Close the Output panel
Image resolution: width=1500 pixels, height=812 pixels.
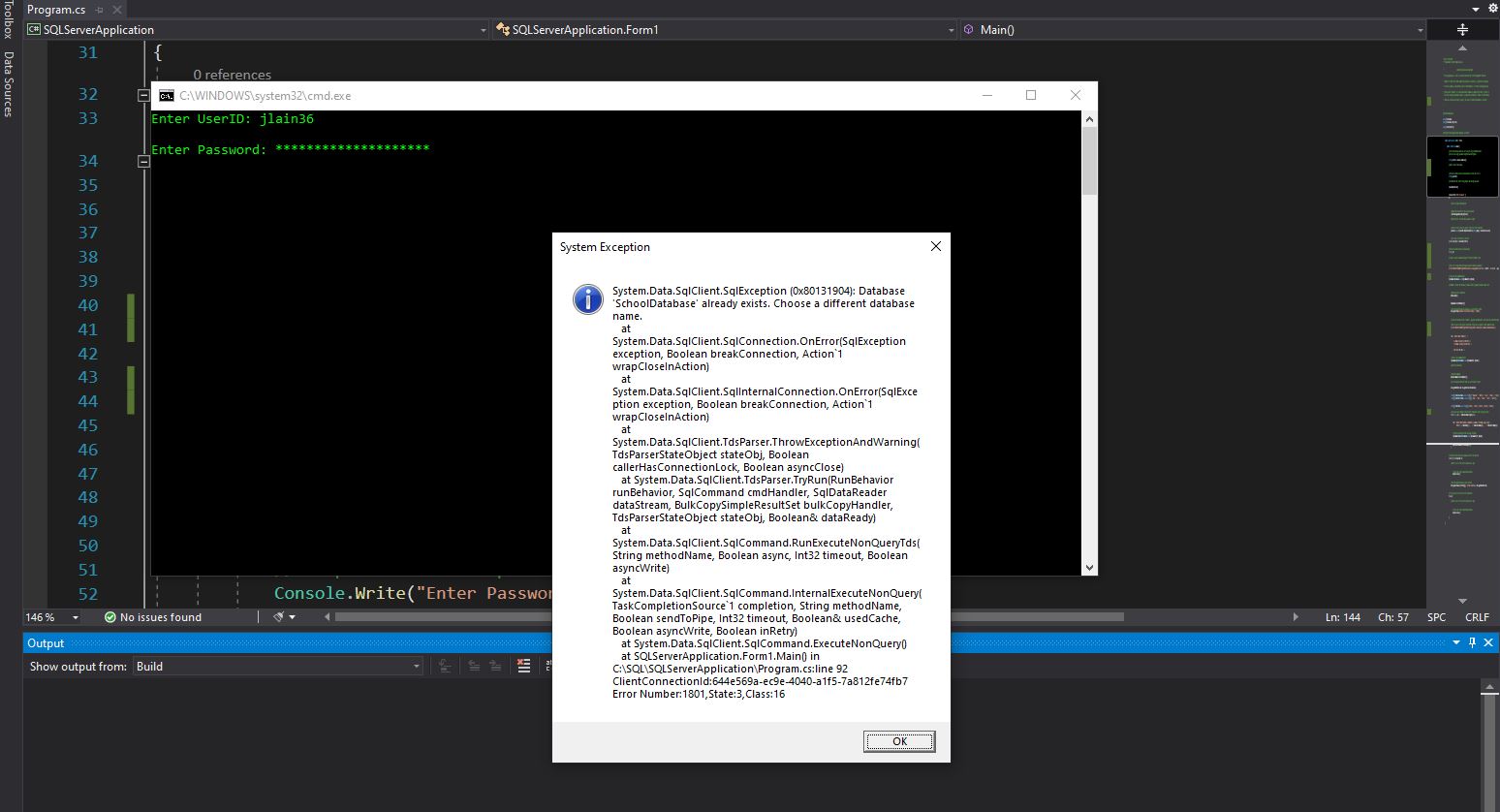pos(1489,643)
